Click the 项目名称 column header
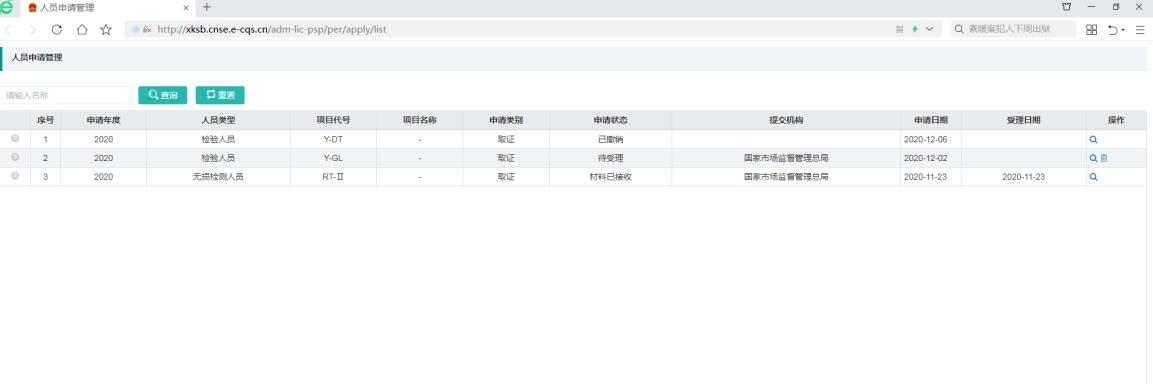Viewport: 1153px width, 384px height. (x=419, y=120)
